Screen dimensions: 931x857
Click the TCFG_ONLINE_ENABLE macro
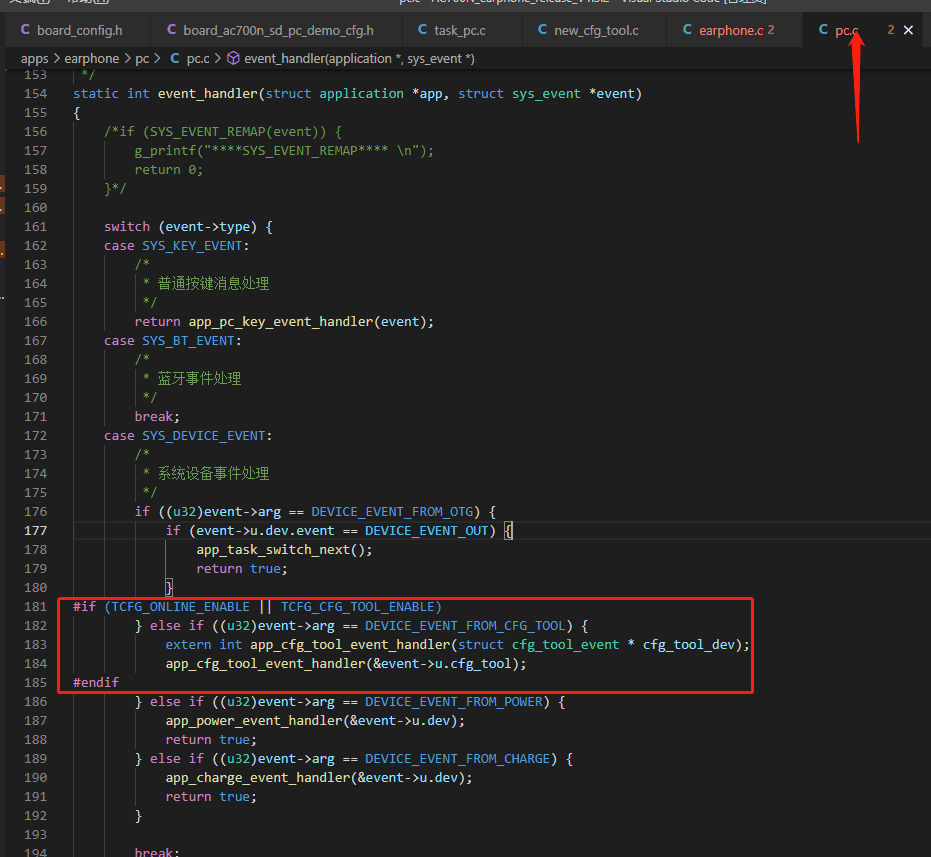(x=180, y=607)
